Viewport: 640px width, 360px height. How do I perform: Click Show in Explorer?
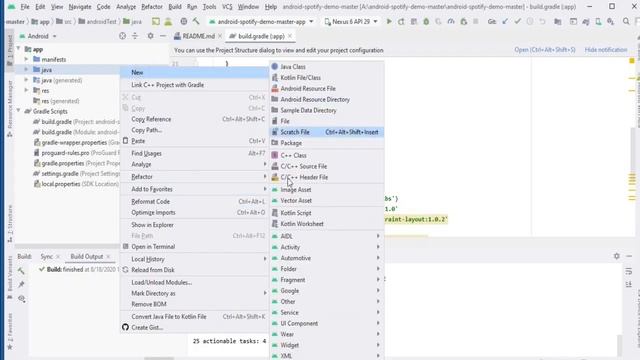194,225
